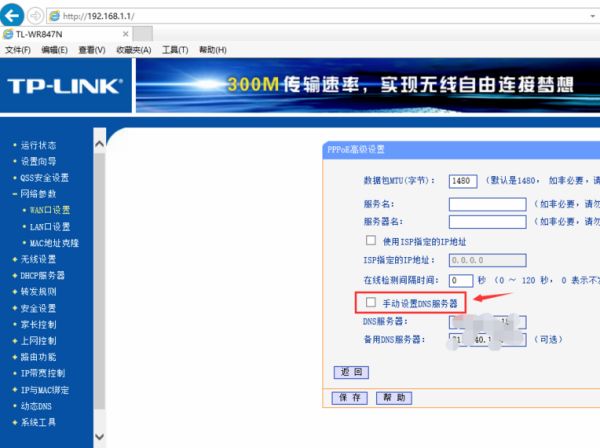Click the browser back arrow button

[x=14, y=14]
